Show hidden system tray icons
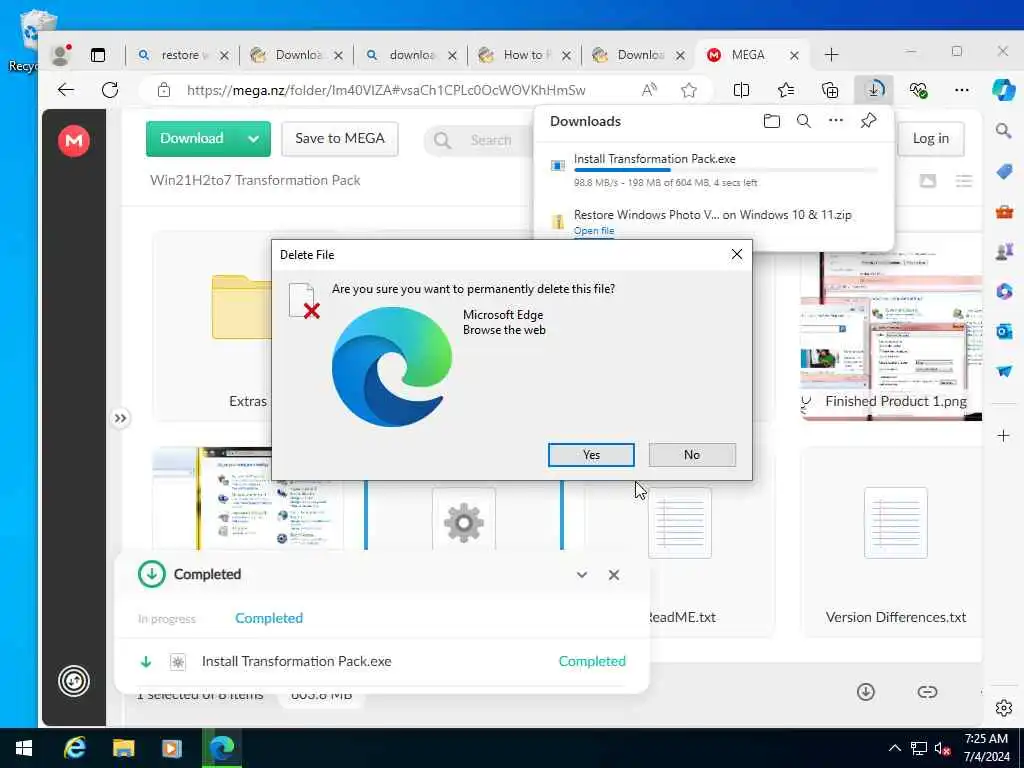The height and width of the screenshot is (768, 1024). (x=895, y=748)
